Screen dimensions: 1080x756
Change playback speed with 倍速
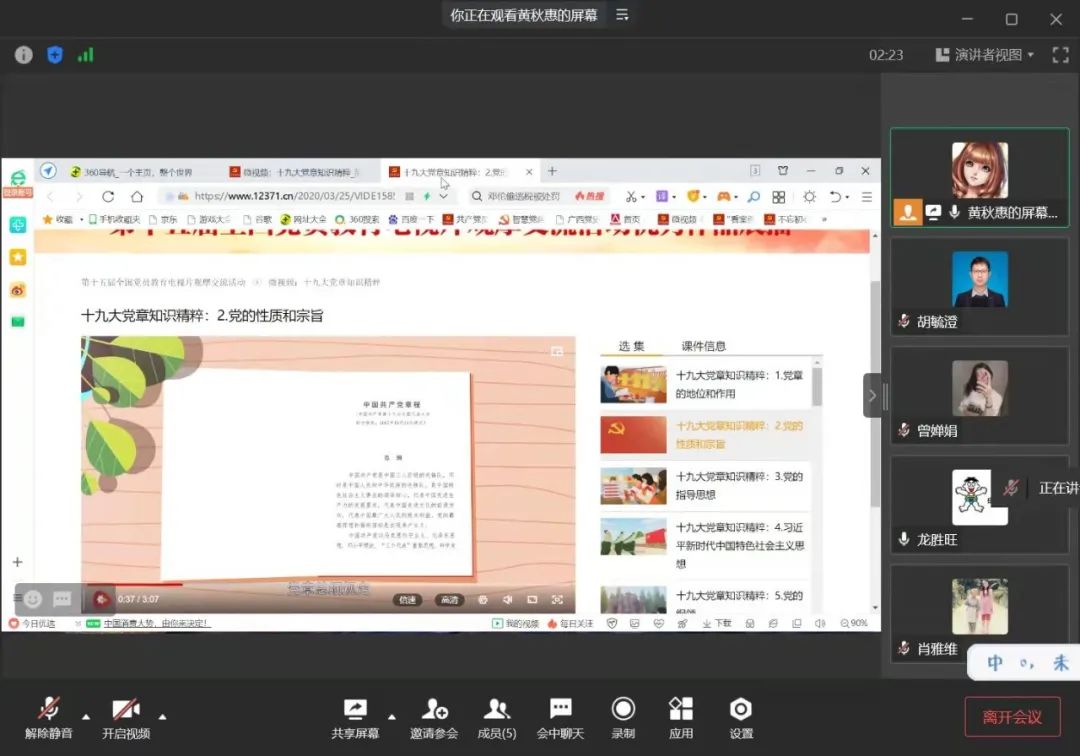407,600
